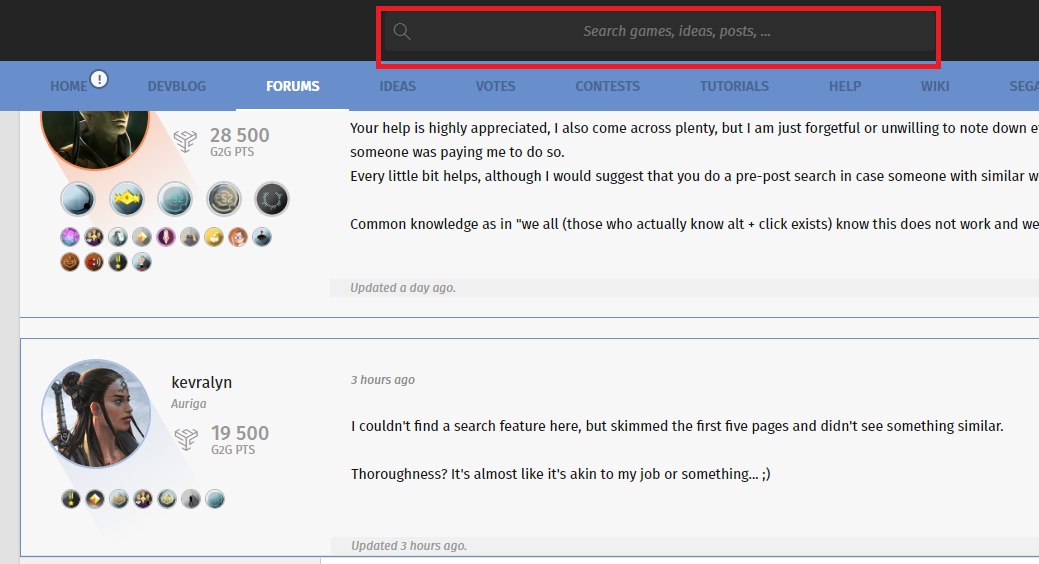
Task: Go to the Wiki tab
Action: [935, 86]
